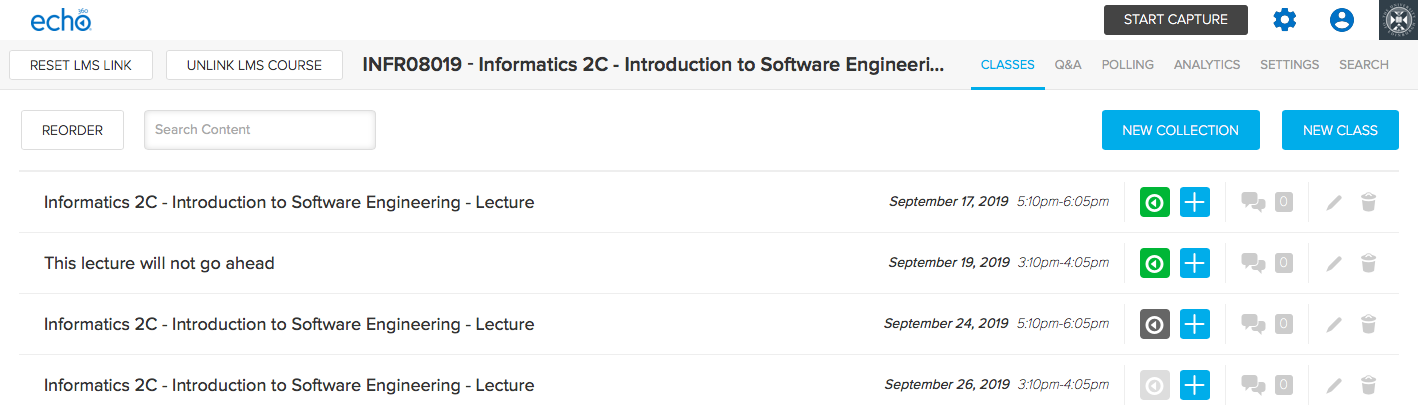Open discussion comments icon for September 24 lecture

1253,324
